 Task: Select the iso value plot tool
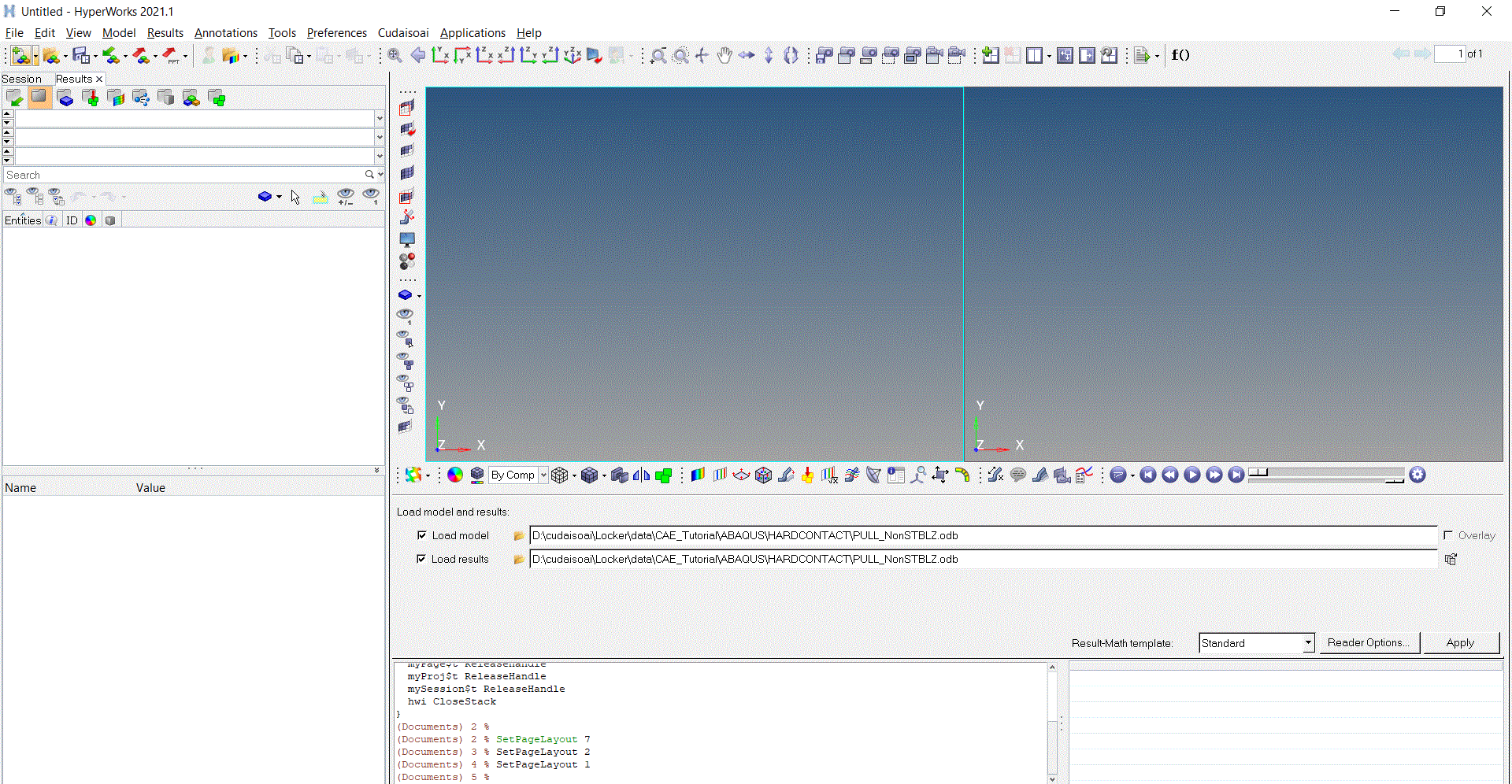coord(719,475)
